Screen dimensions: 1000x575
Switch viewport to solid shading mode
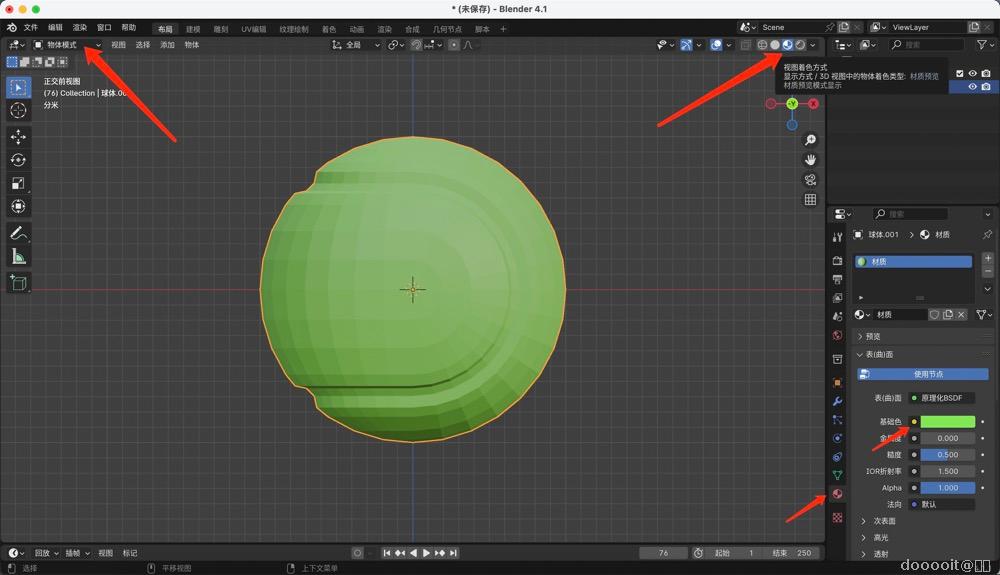(775, 45)
